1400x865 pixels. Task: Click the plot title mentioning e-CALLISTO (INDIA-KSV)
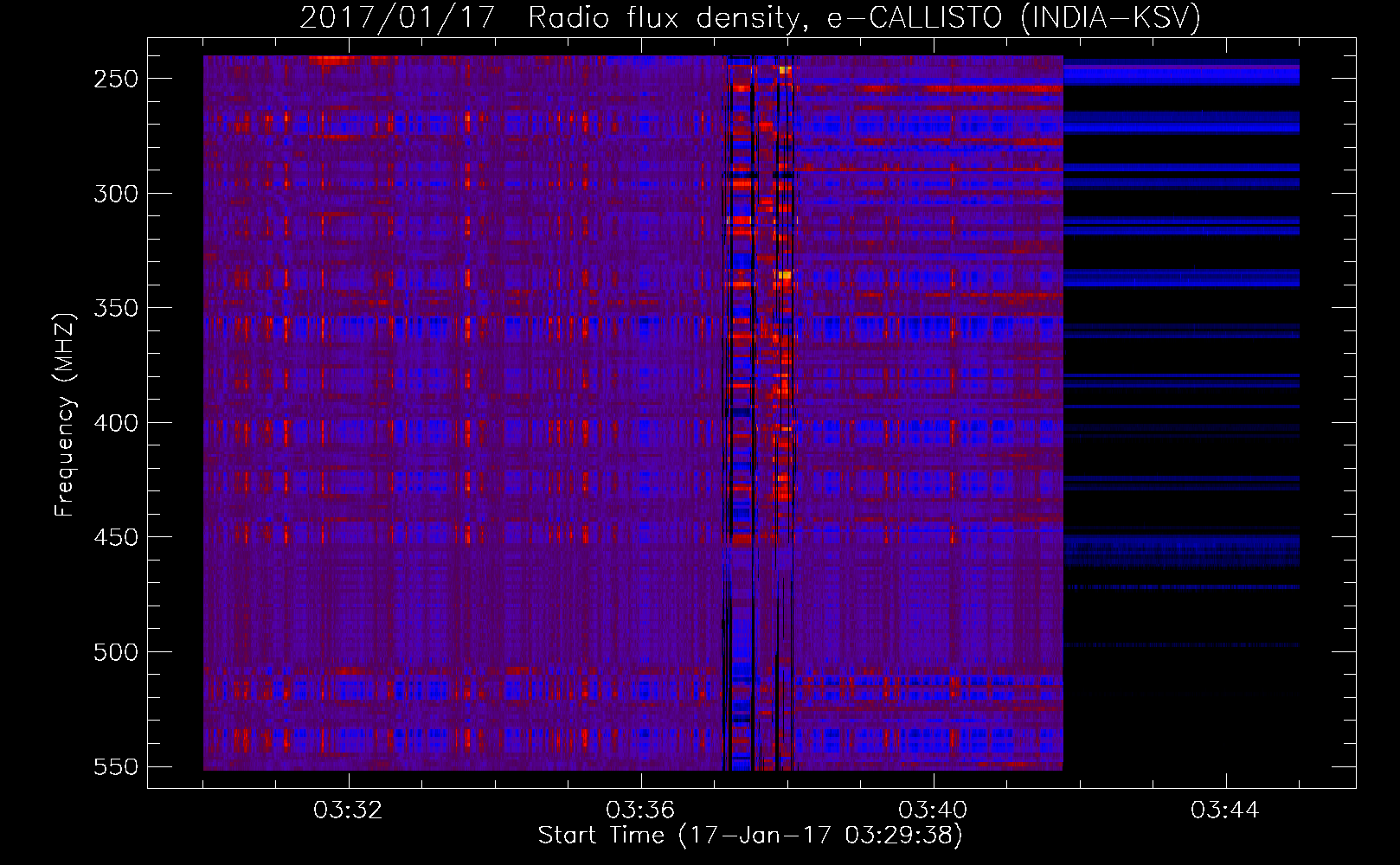tap(750, 17)
